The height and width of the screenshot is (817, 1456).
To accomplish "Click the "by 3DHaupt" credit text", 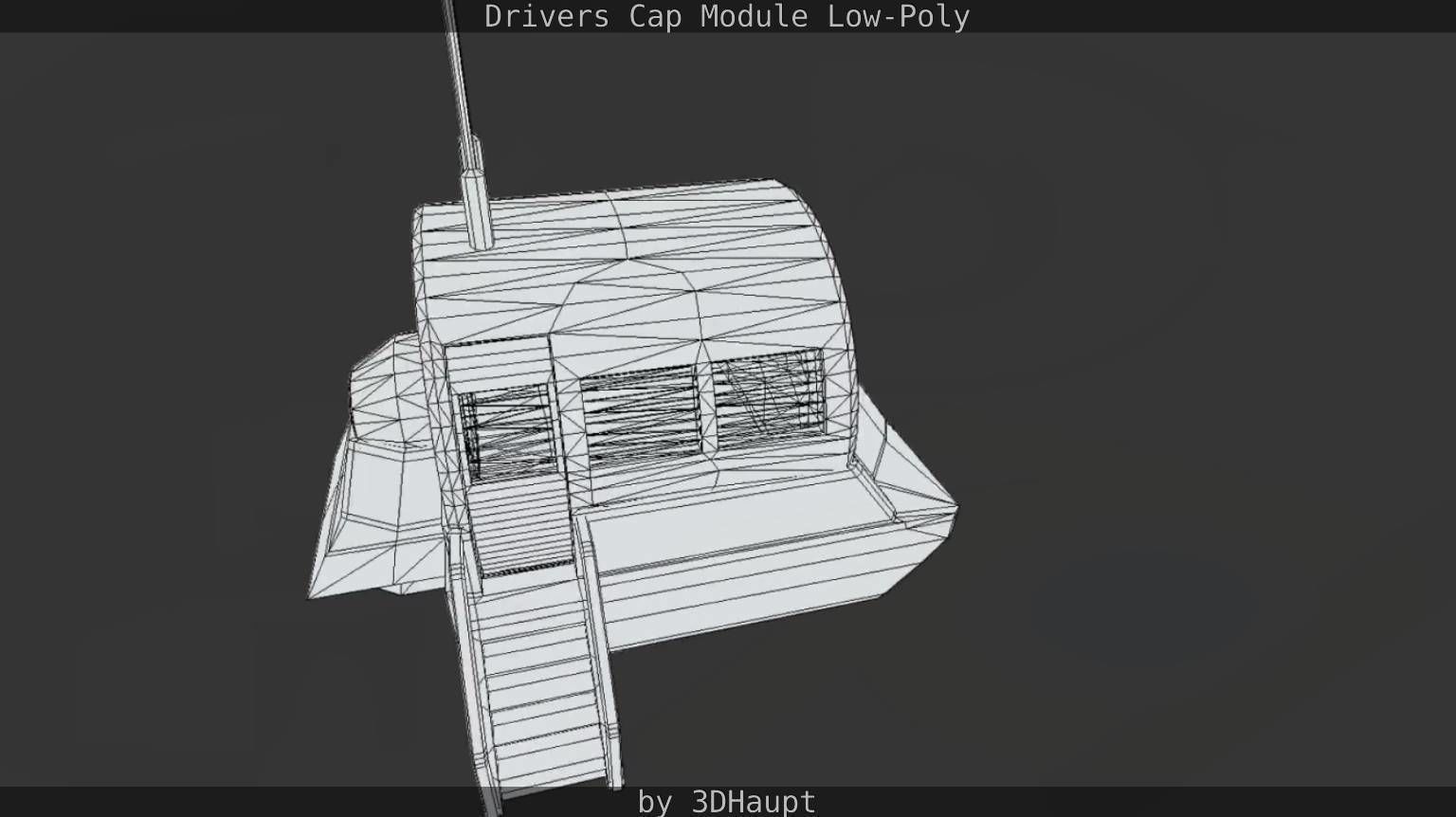I will pos(726,802).
